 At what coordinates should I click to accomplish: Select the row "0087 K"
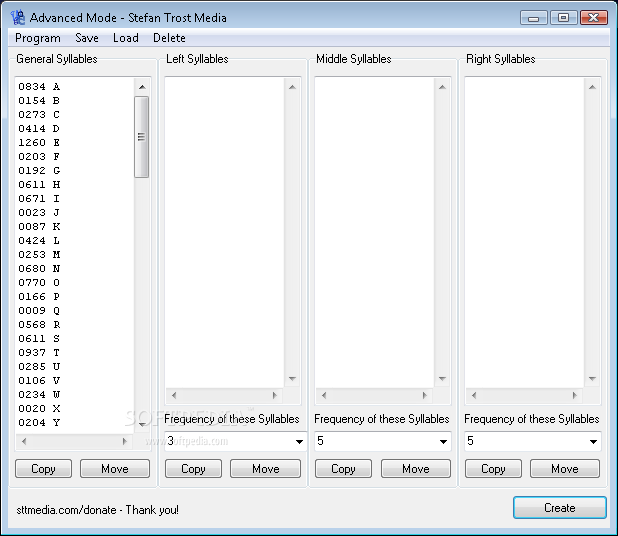click(x=39, y=227)
